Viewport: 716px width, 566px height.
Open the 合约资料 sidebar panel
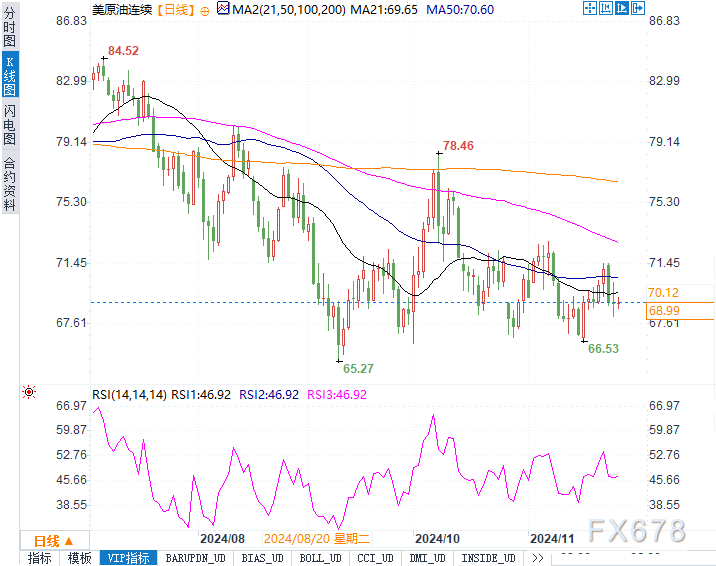[10, 183]
